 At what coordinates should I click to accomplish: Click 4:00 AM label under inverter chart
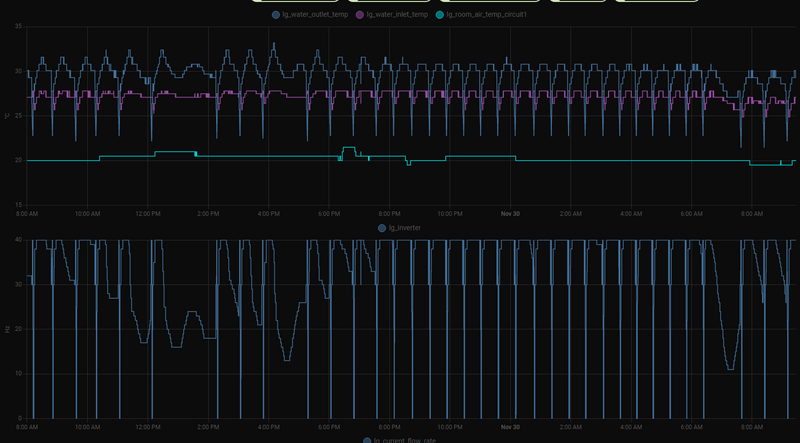pyautogui.click(x=631, y=427)
